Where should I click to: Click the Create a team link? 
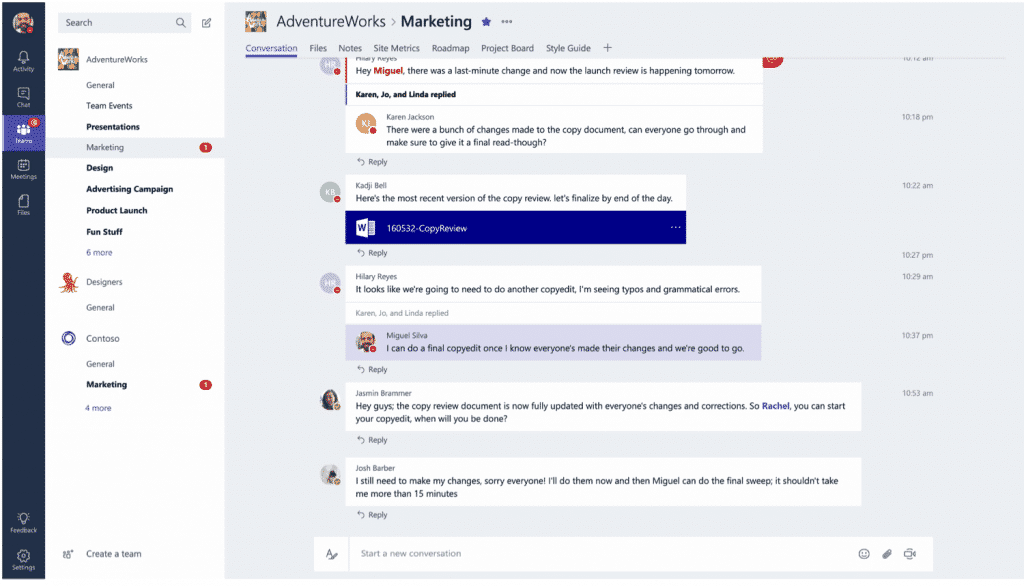(114, 554)
